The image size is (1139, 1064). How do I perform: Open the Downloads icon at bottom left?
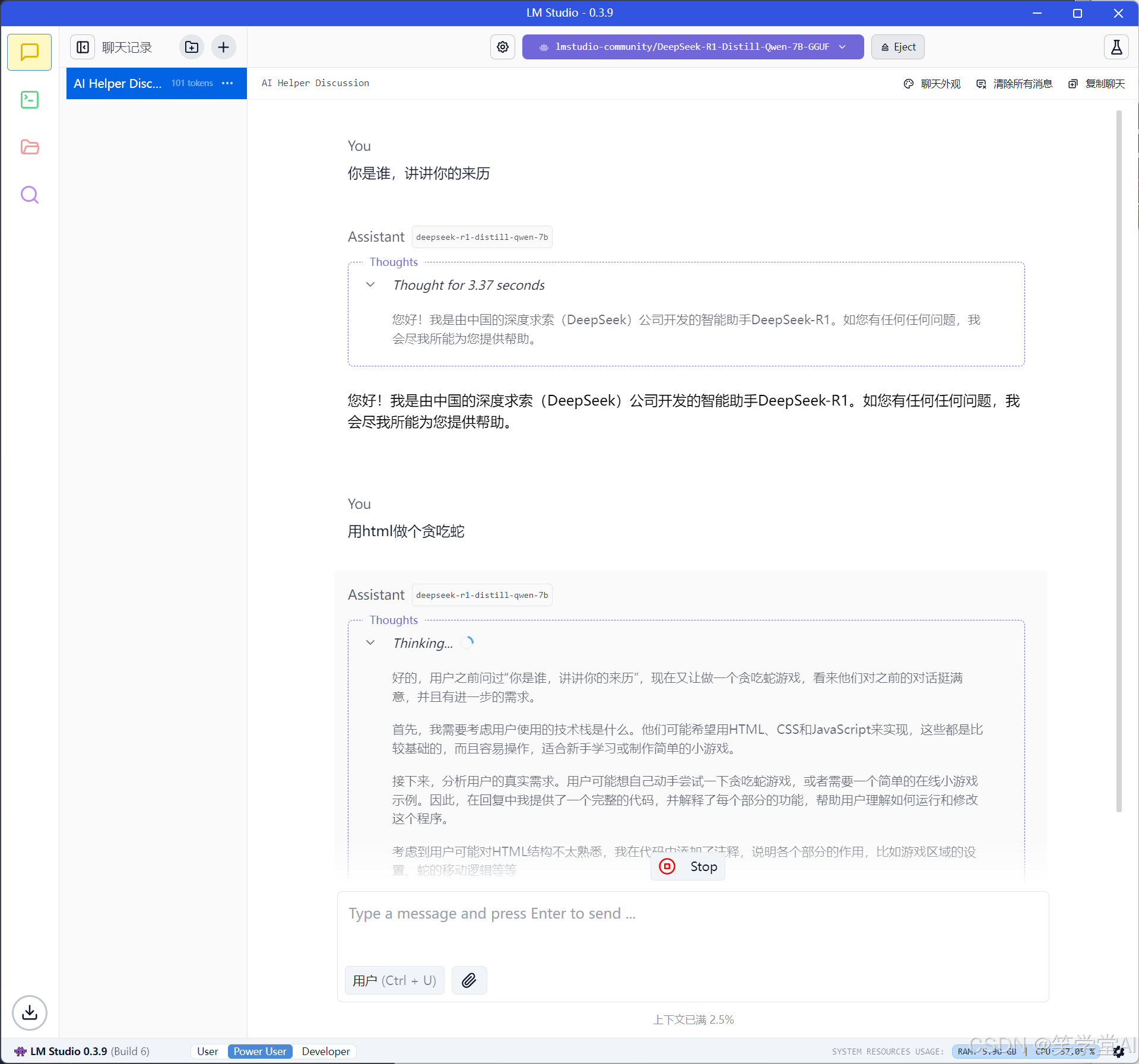29,1012
